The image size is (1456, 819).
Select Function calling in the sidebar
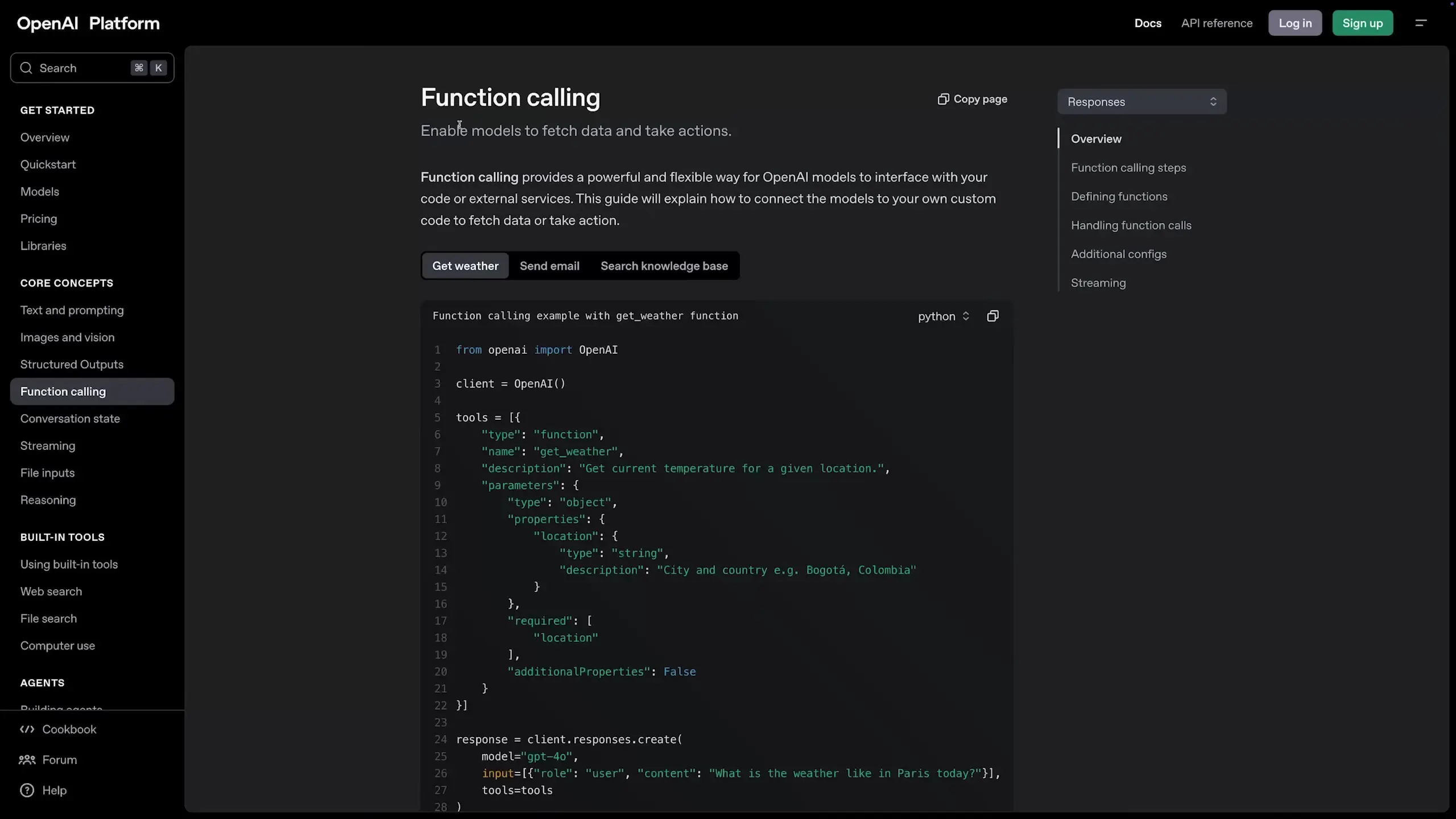(x=92, y=391)
